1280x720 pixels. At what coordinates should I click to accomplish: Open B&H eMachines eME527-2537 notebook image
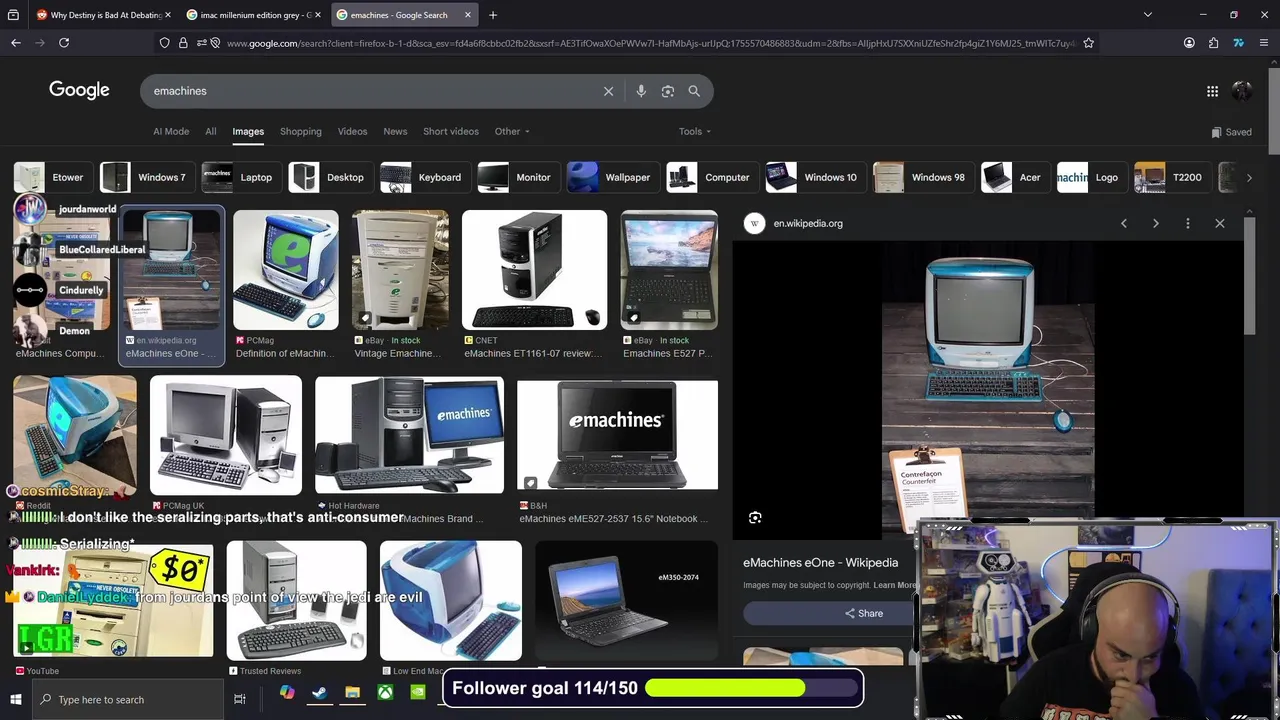[x=617, y=435]
